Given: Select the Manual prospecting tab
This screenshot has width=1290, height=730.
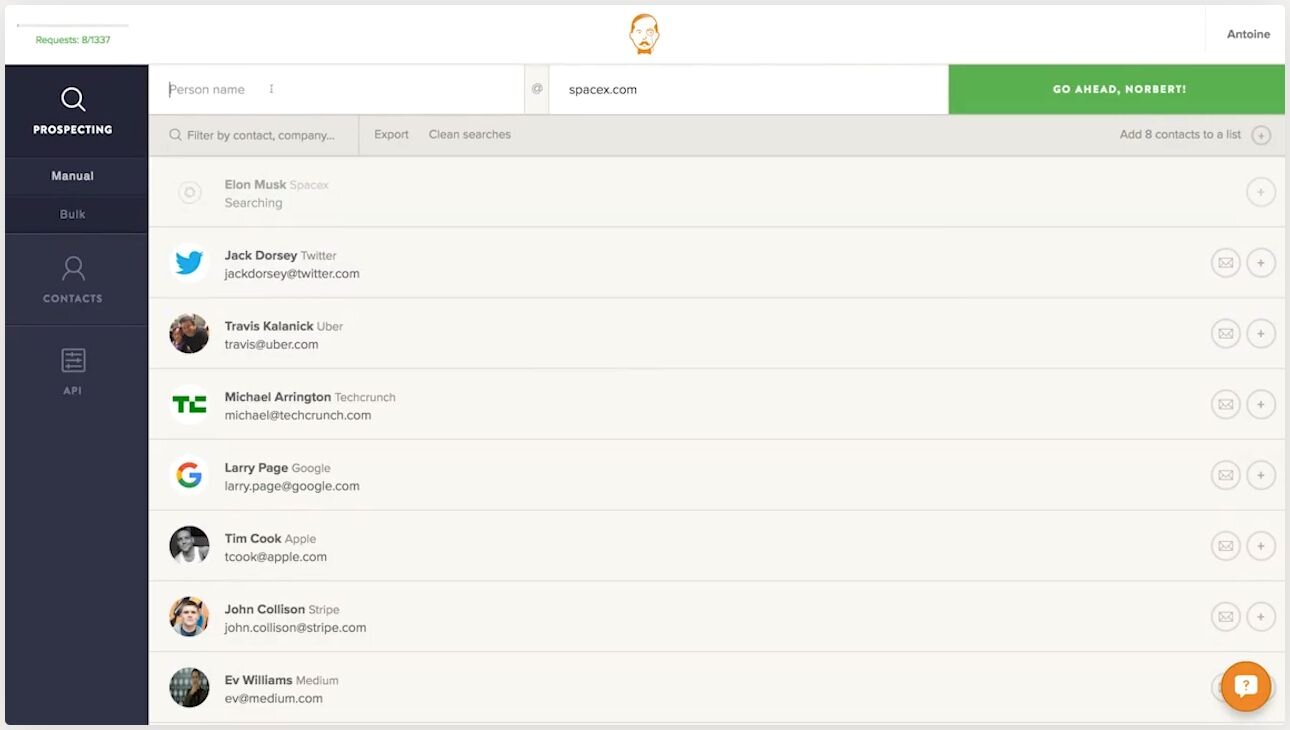Looking at the screenshot, I should pyautogui.click(x=73, y=176).
